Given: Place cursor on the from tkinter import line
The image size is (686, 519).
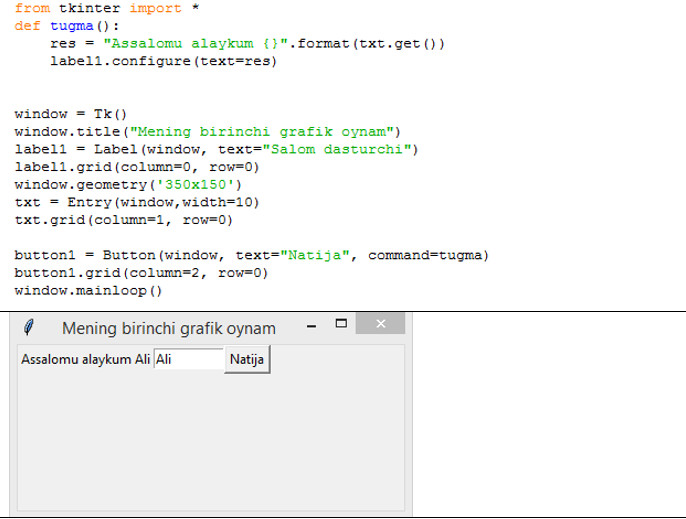Looking at the screenshot, I should [98, 8].
